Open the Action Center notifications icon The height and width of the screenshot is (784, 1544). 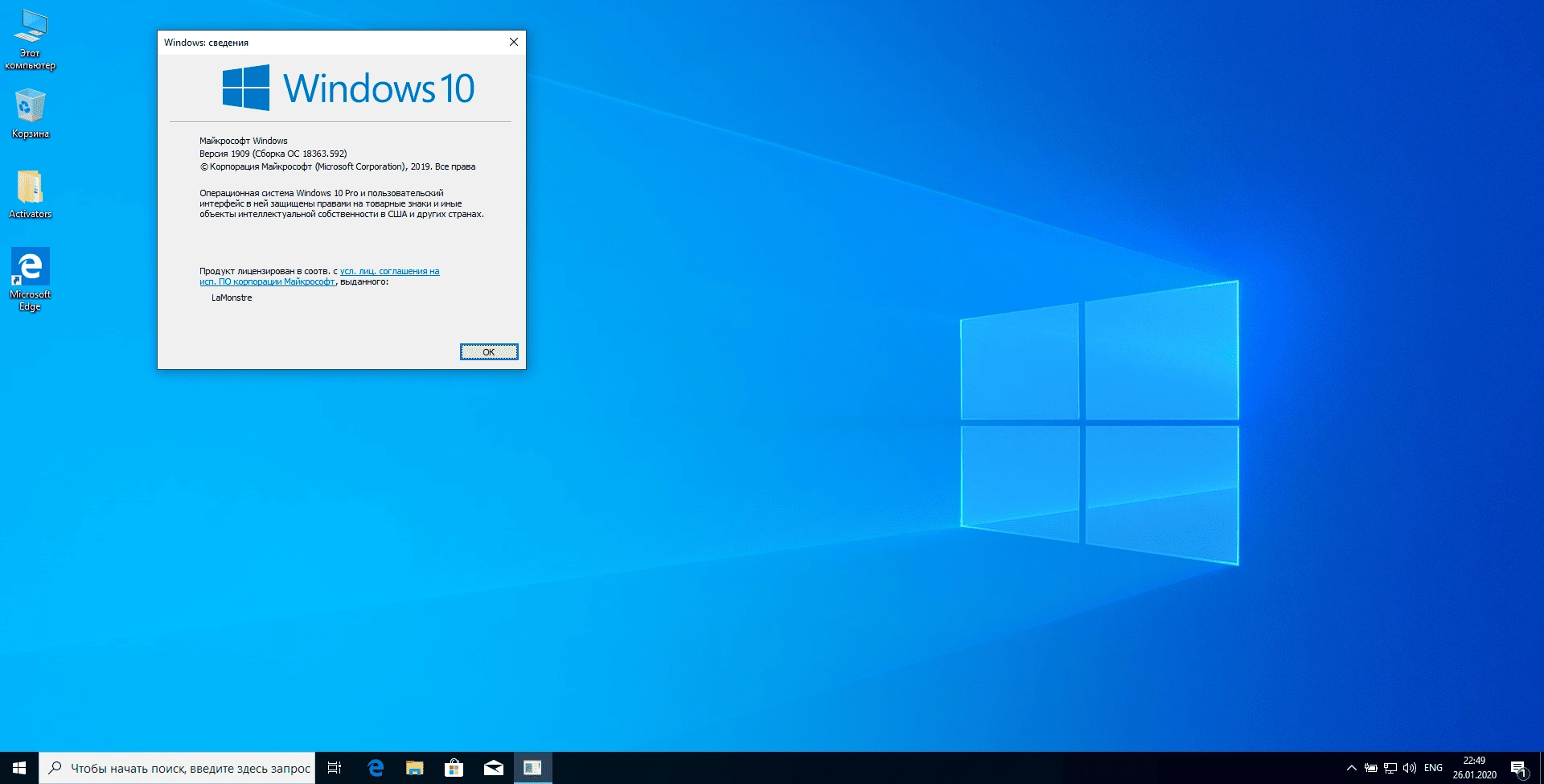tap(1518, 768)
